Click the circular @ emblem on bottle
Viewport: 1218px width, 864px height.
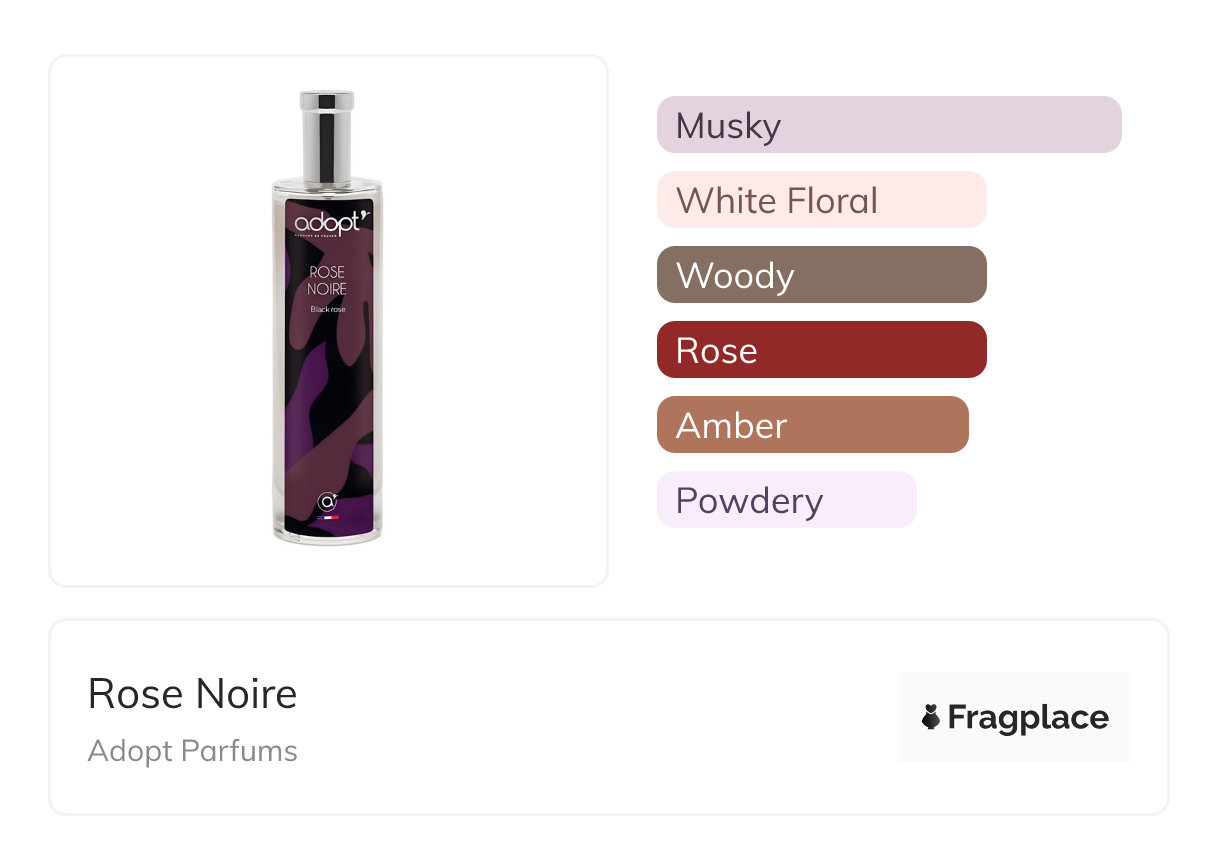[x=327, y=502]
